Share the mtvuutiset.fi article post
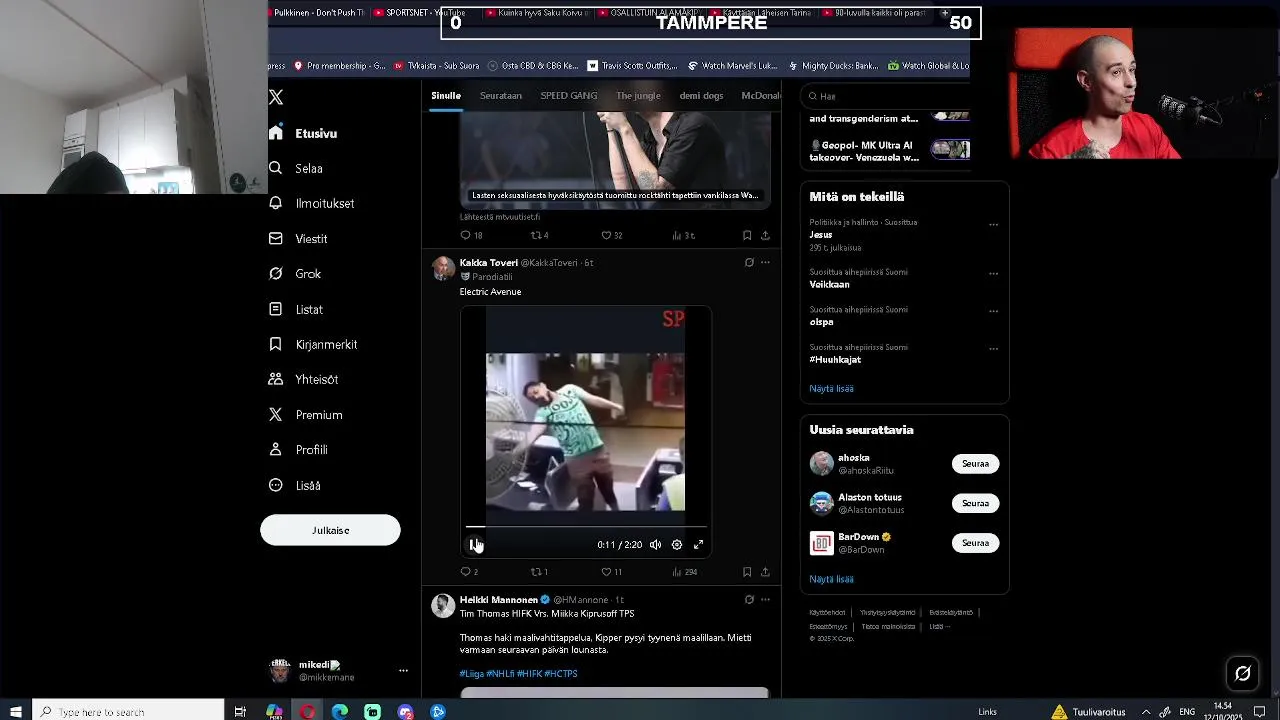 (x=765, y=235)
